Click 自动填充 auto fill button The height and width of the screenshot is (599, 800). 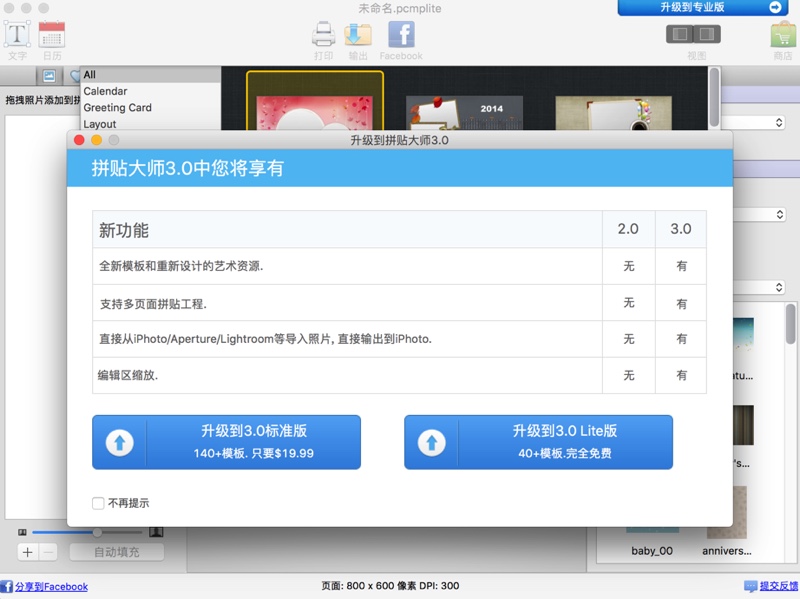click(x=117, y=552)
